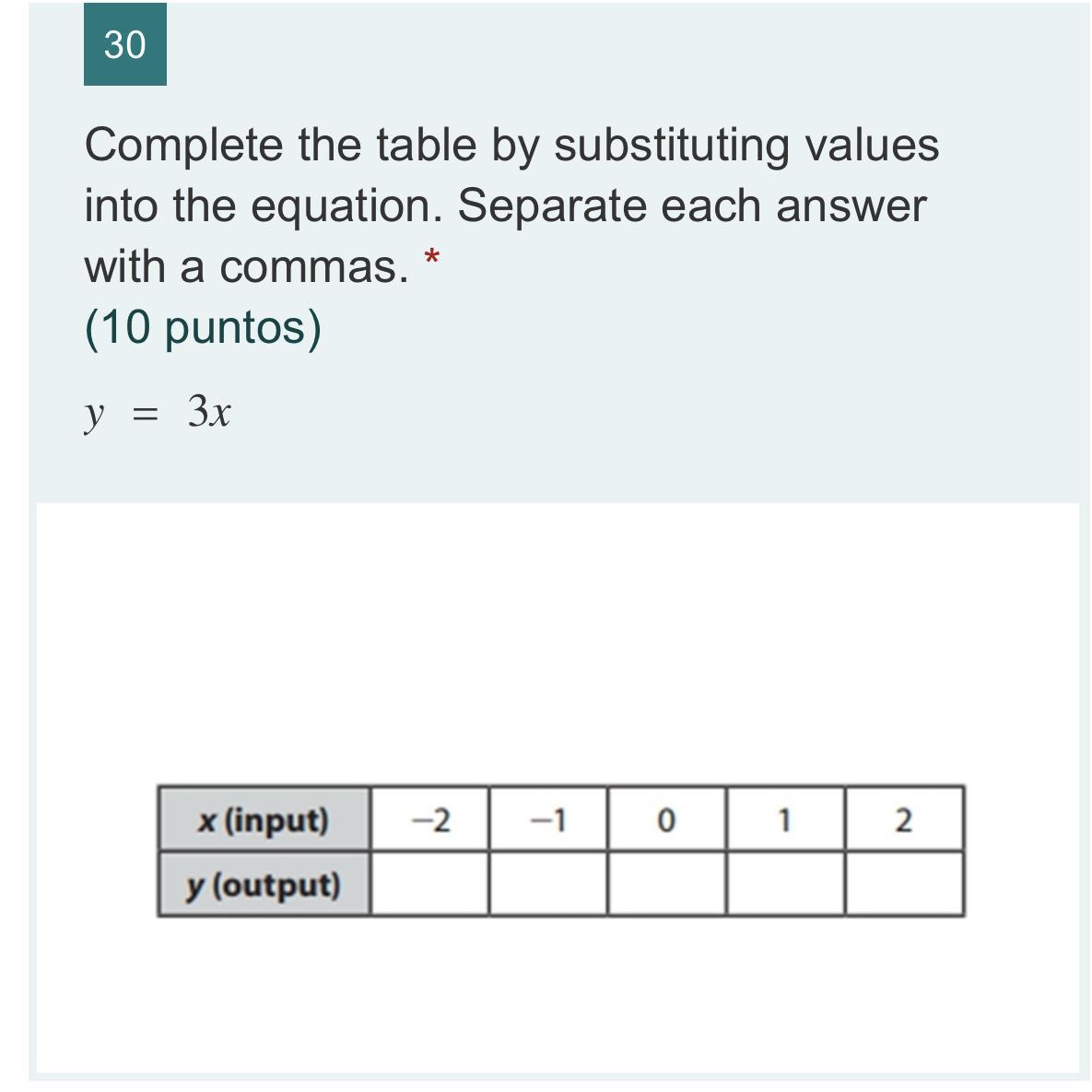This screenshot has height=1092, width=1092.
Task: Click the empty output cell under 2
Action: 903,885
